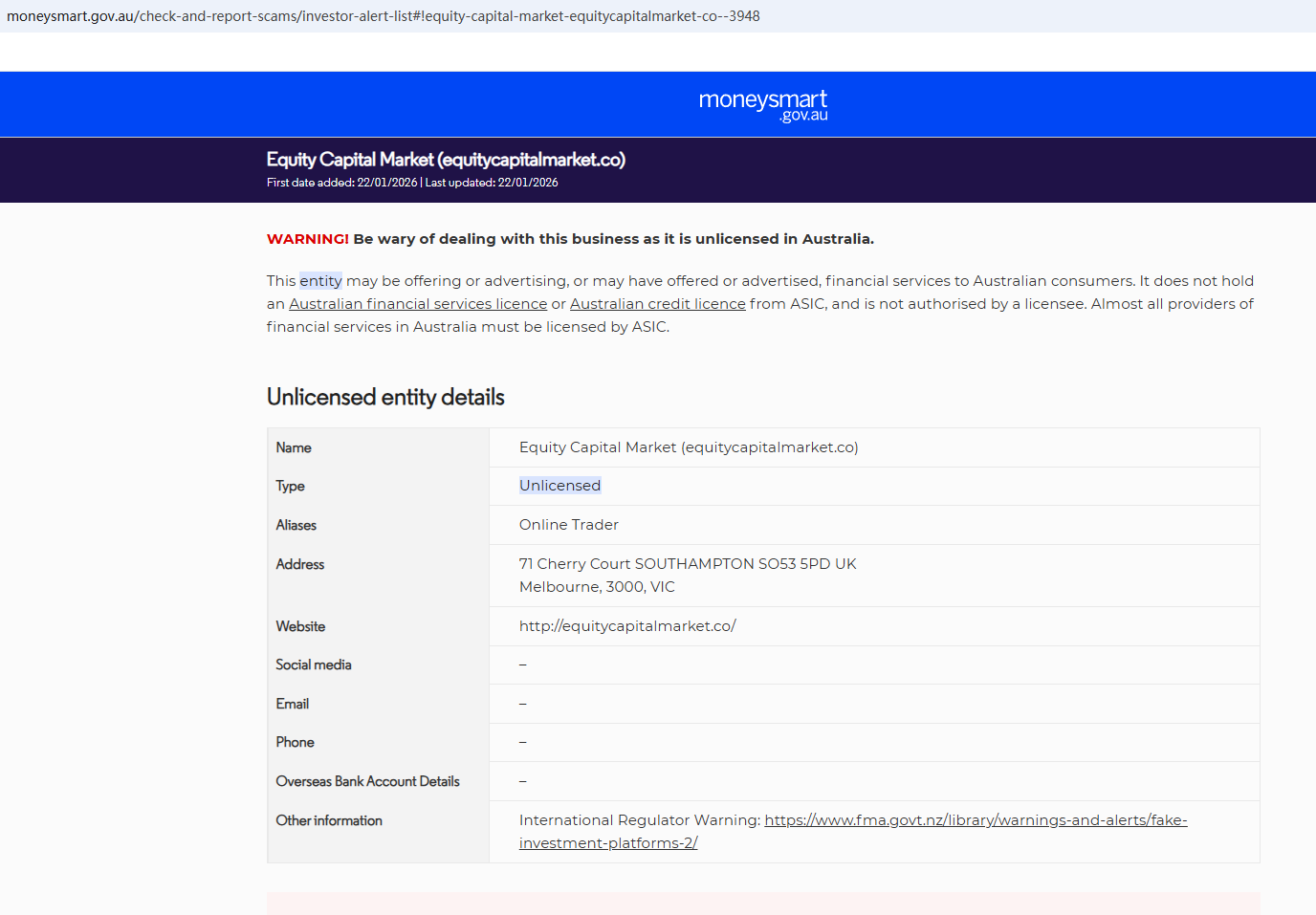Click the Melbourne, 3000, VIC address line
The height and width of the screenshot is (915, 1316).
597,587
